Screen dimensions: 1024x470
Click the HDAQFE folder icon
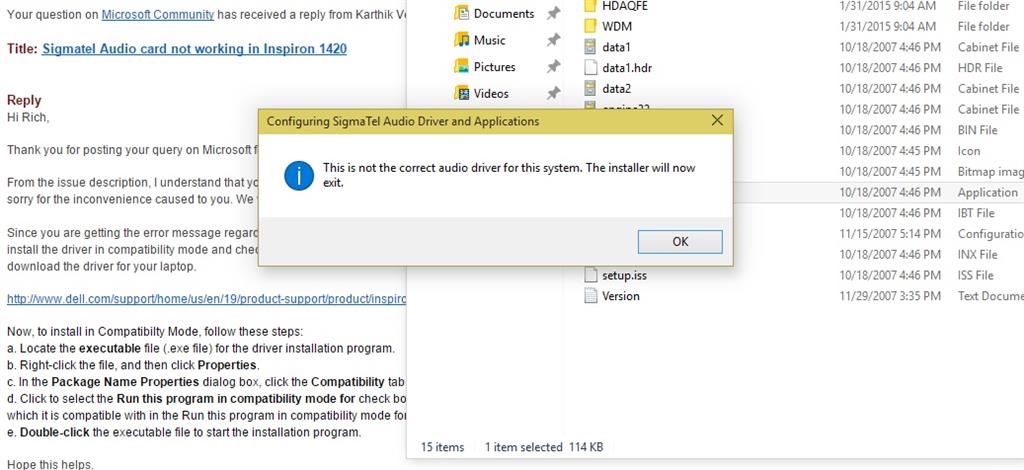point(590,6)
